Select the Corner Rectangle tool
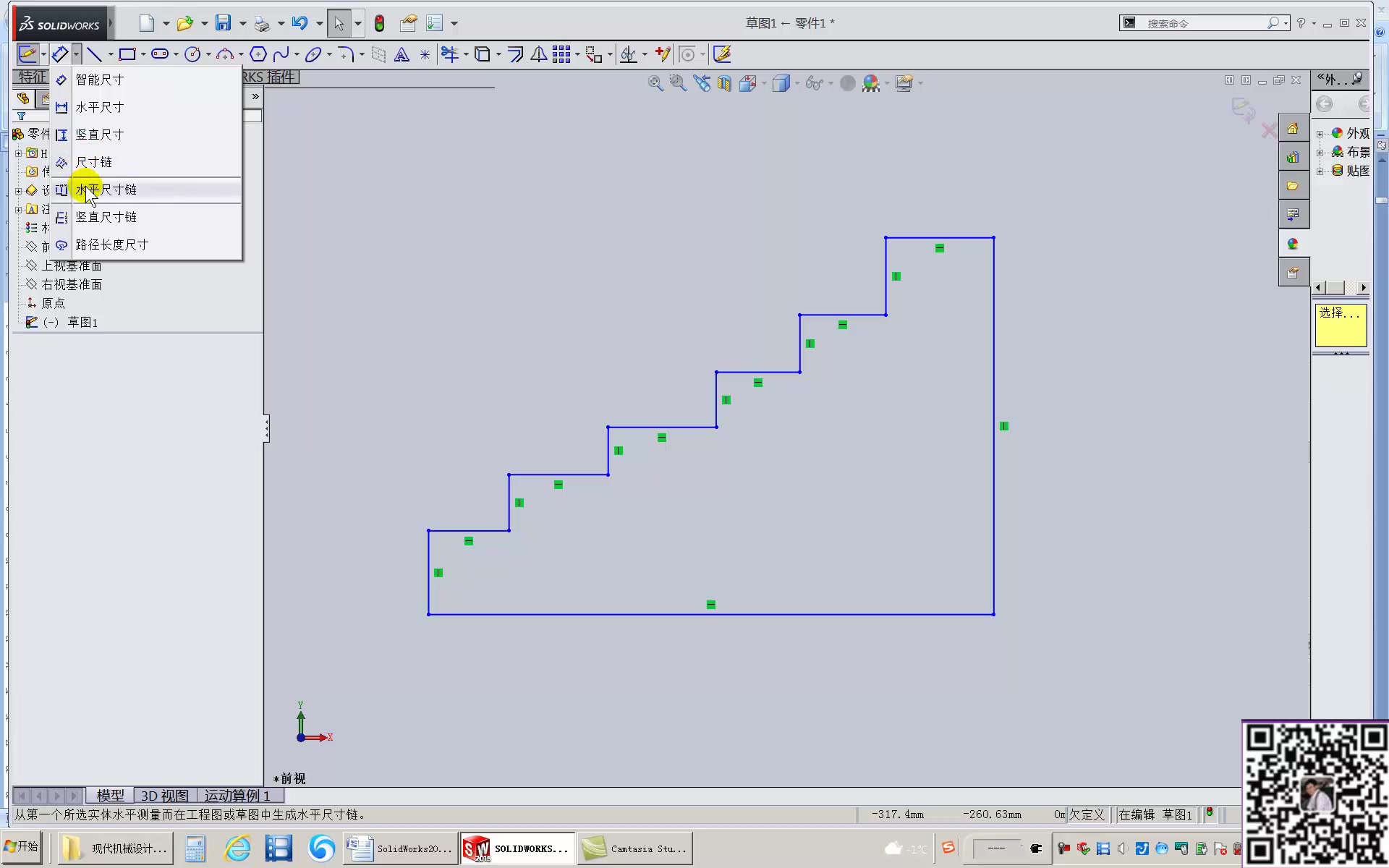Image resolution: width=1389 pixels, height=868 pixels. 128,54
